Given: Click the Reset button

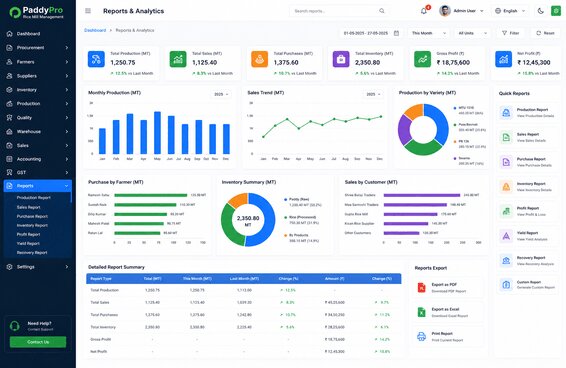Looking at the screenshot, I should [x=545, y=33].
